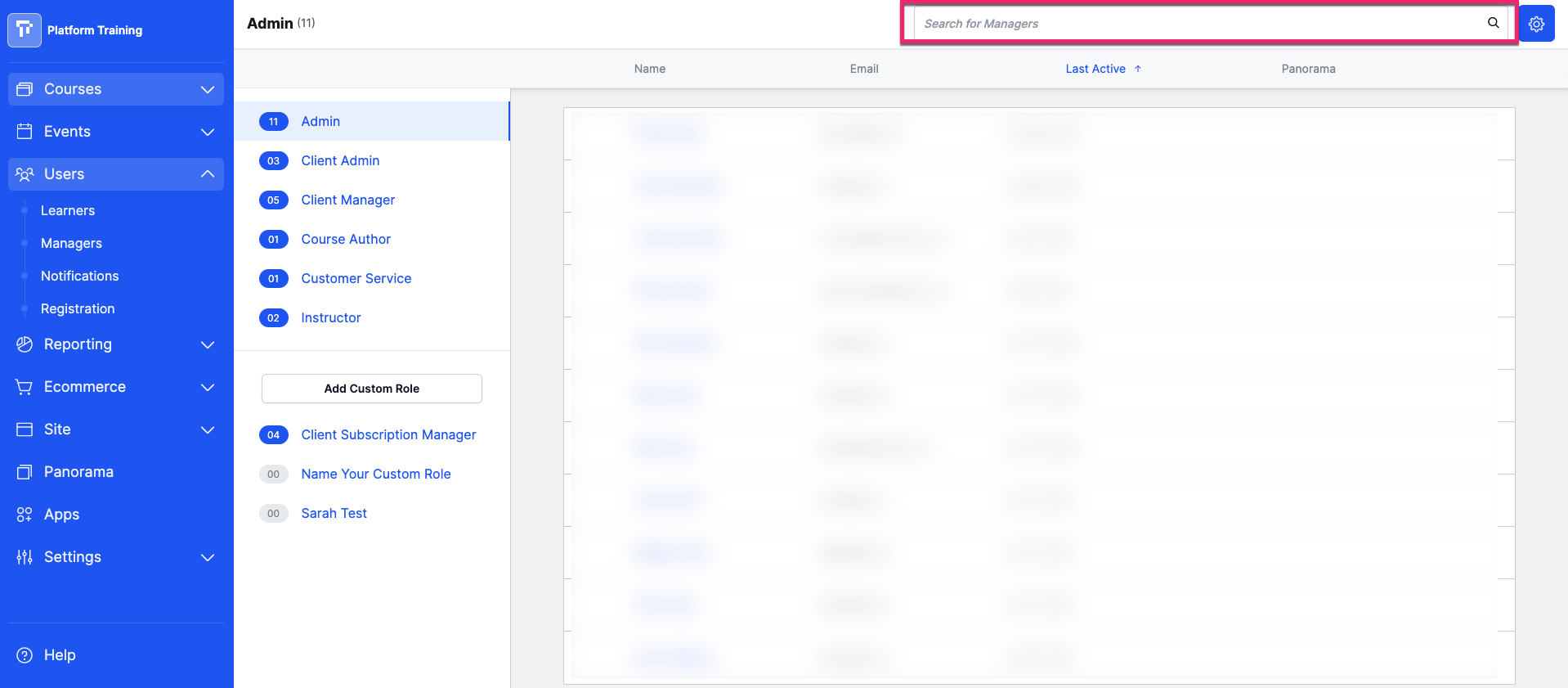Click the Apps grid icon
Screen dimensions: 1568x688
25,515
